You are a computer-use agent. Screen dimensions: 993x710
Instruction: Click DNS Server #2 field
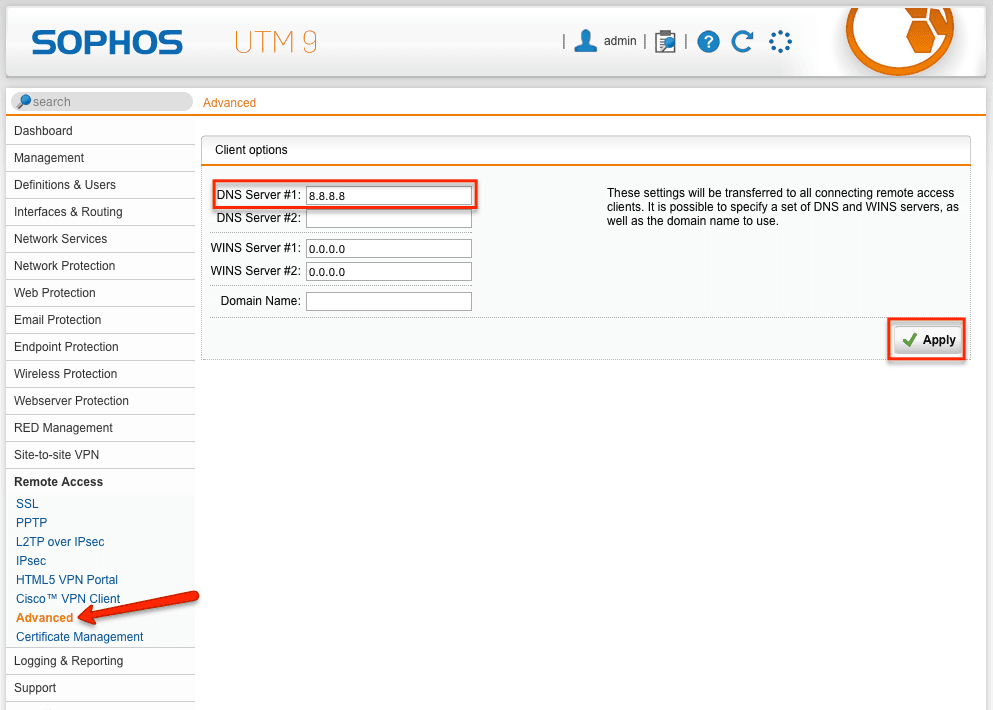389,219
